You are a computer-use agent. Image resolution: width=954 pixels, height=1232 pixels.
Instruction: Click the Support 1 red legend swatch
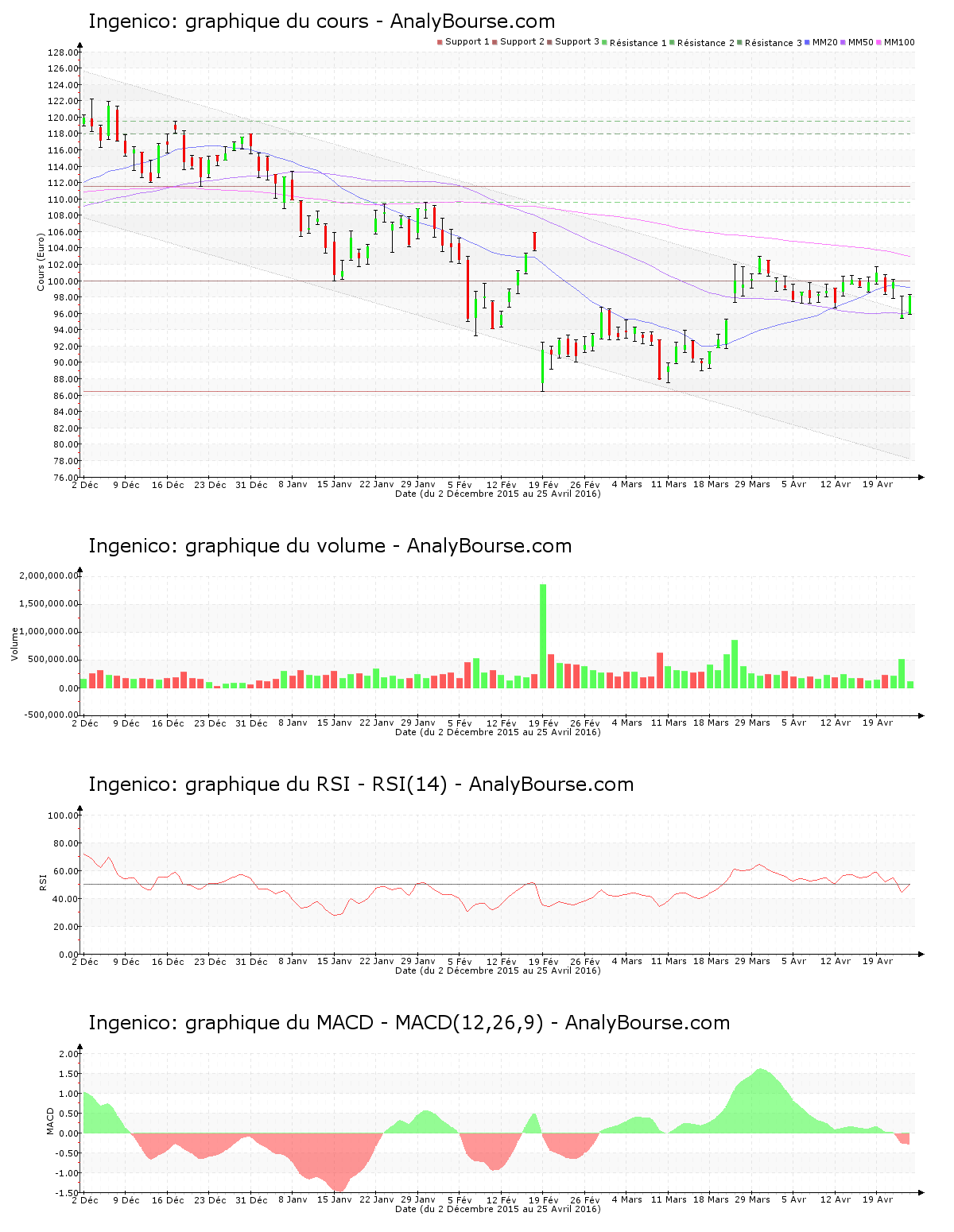tap(440, 42)
